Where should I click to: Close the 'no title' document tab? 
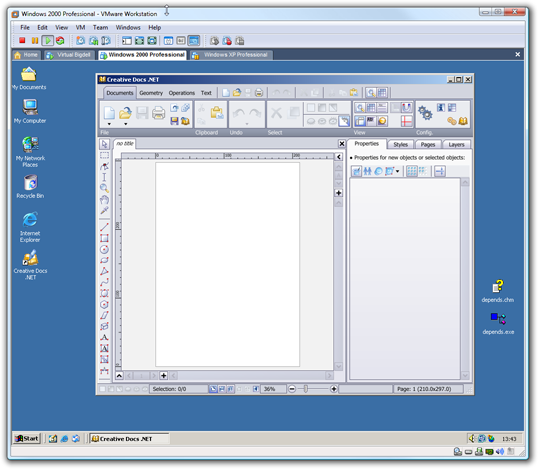point(342,143)
